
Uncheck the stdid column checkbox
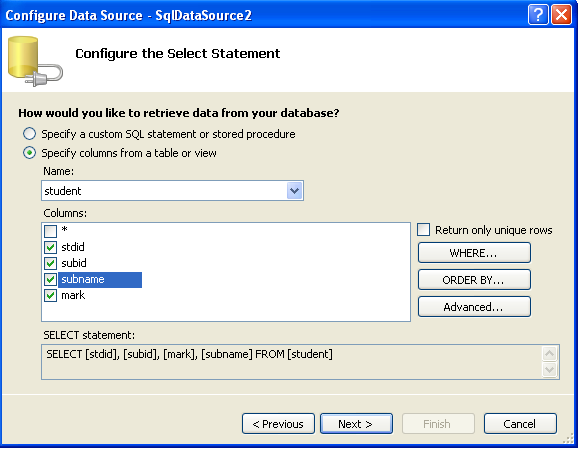tap(50, 247)
